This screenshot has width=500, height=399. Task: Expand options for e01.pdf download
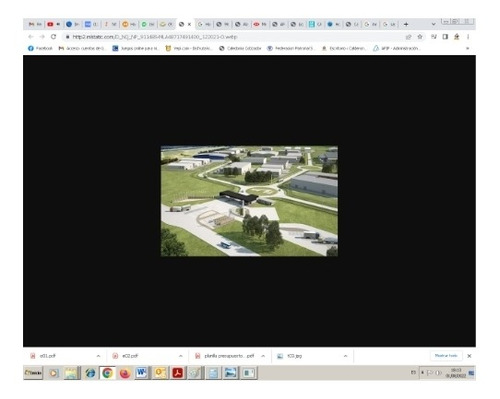click(98, 356)
